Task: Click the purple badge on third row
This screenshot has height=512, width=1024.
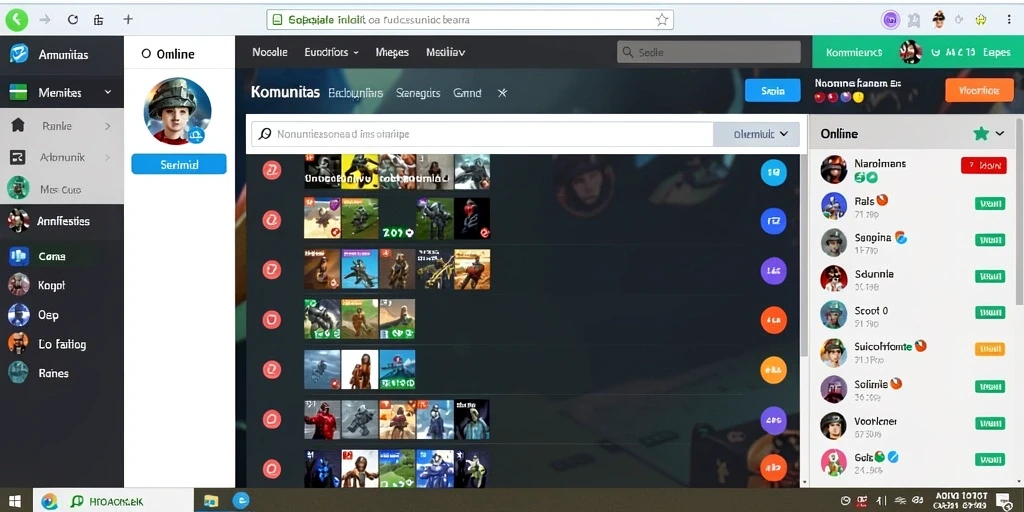Action: pos(774,270)
